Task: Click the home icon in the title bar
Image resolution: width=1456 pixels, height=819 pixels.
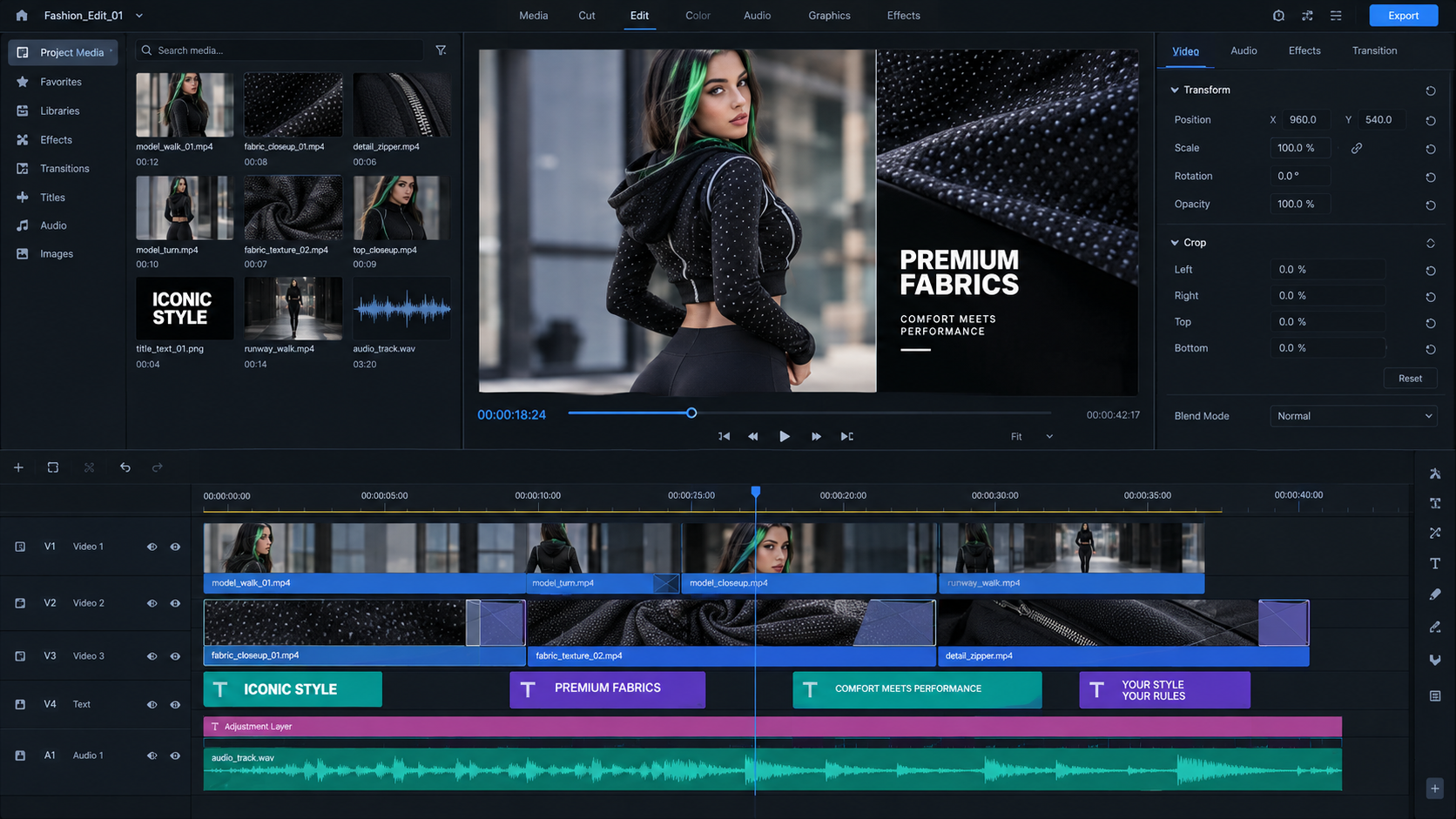Action: [22, 16]
